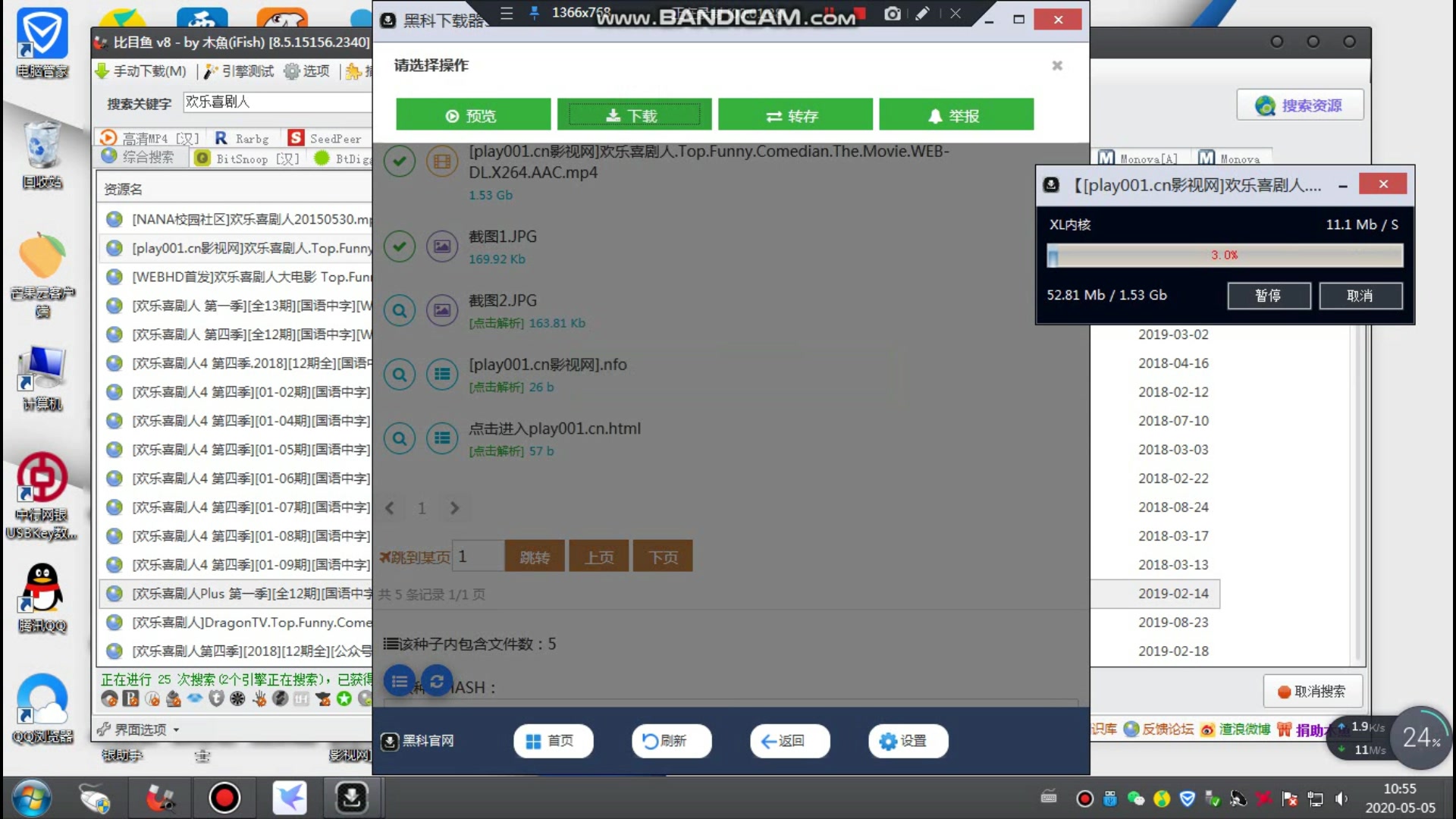
Task: Switch to the 综合搜索 tab
Action: pos(139,158)
